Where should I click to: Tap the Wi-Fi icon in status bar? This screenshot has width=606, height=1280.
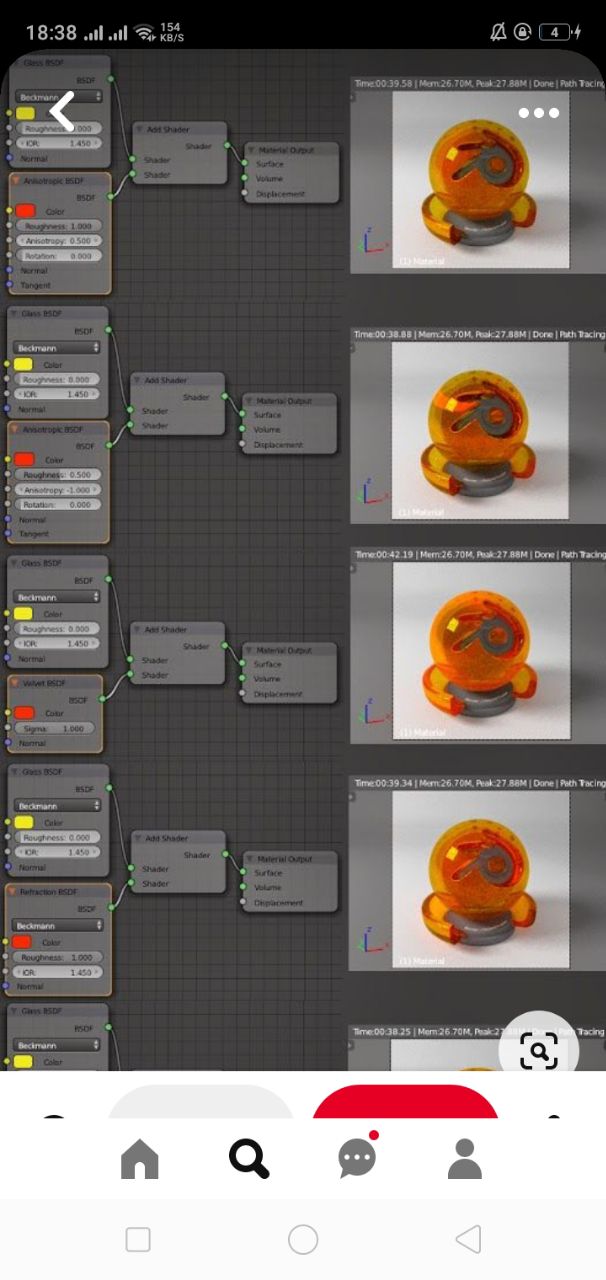click(x=146, y=32)
